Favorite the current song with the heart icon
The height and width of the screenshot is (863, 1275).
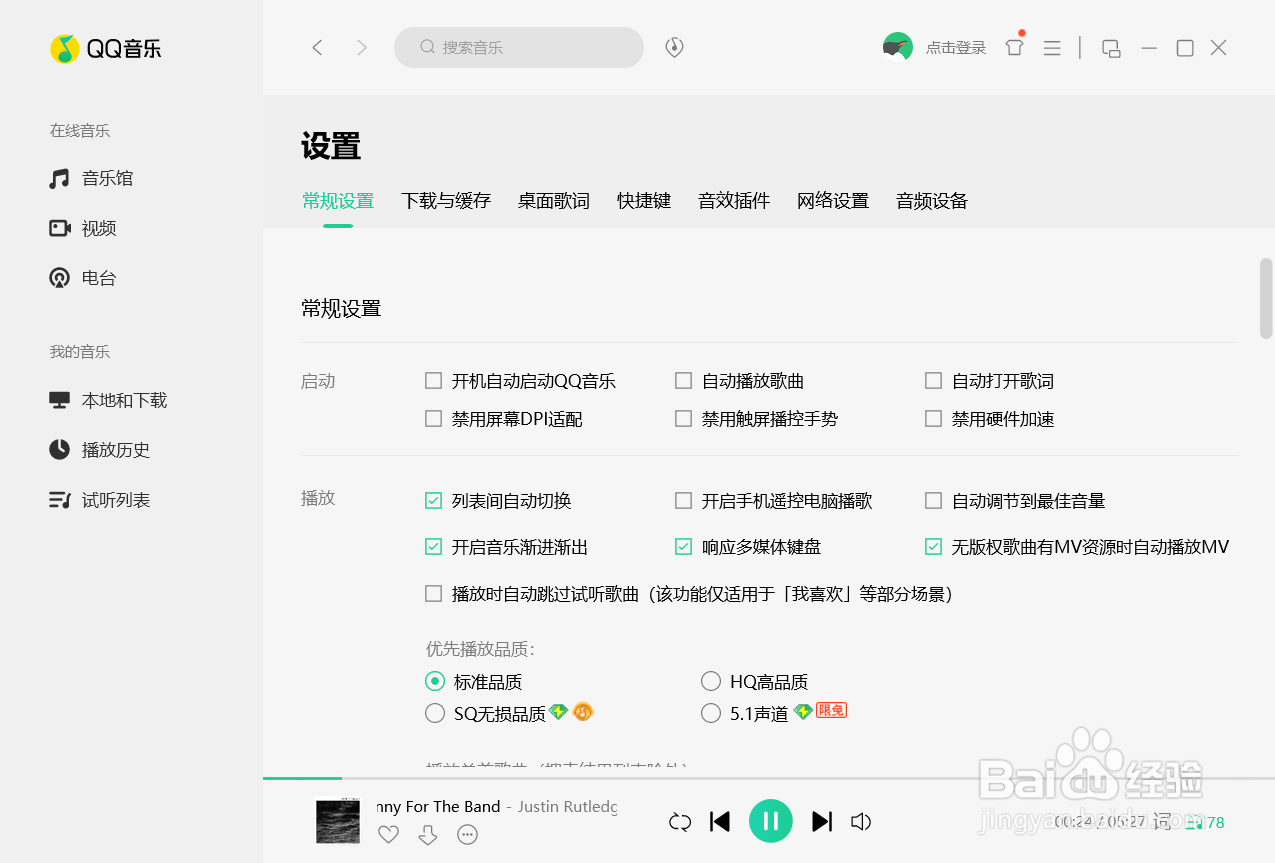388,833
